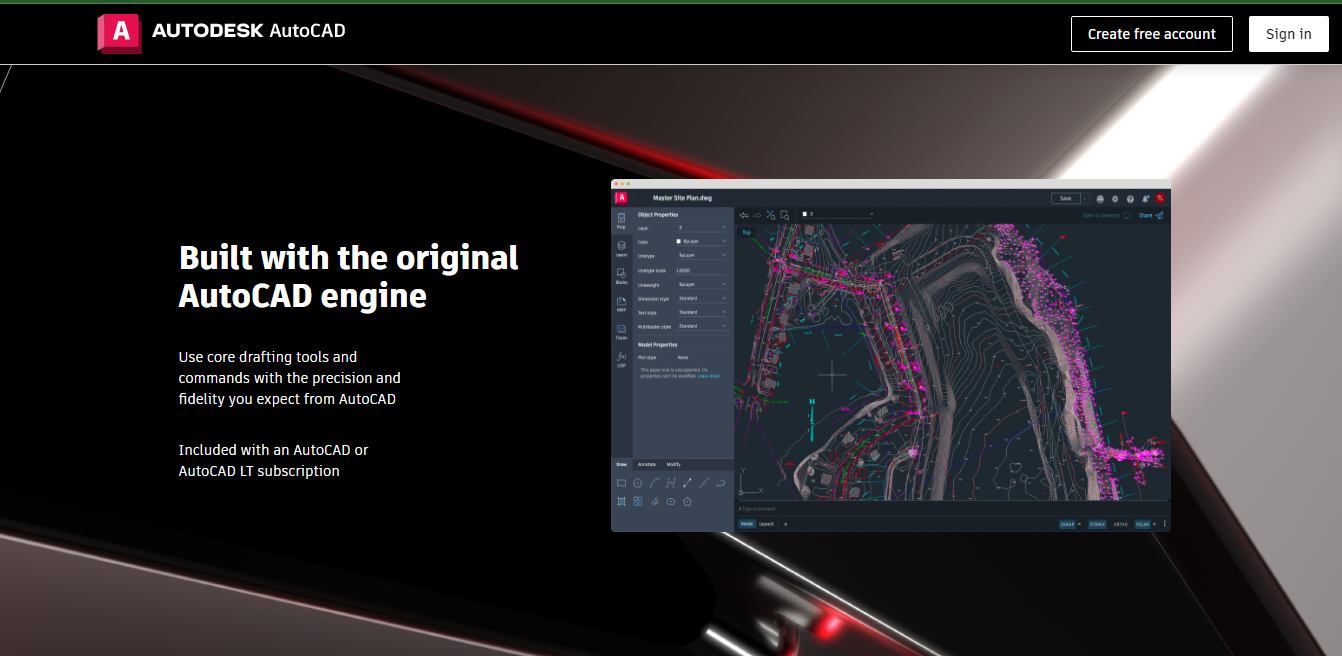Open the XREF panel icon
The width and height of the screenshot is (1342, 656).
(x=621, y=303)
